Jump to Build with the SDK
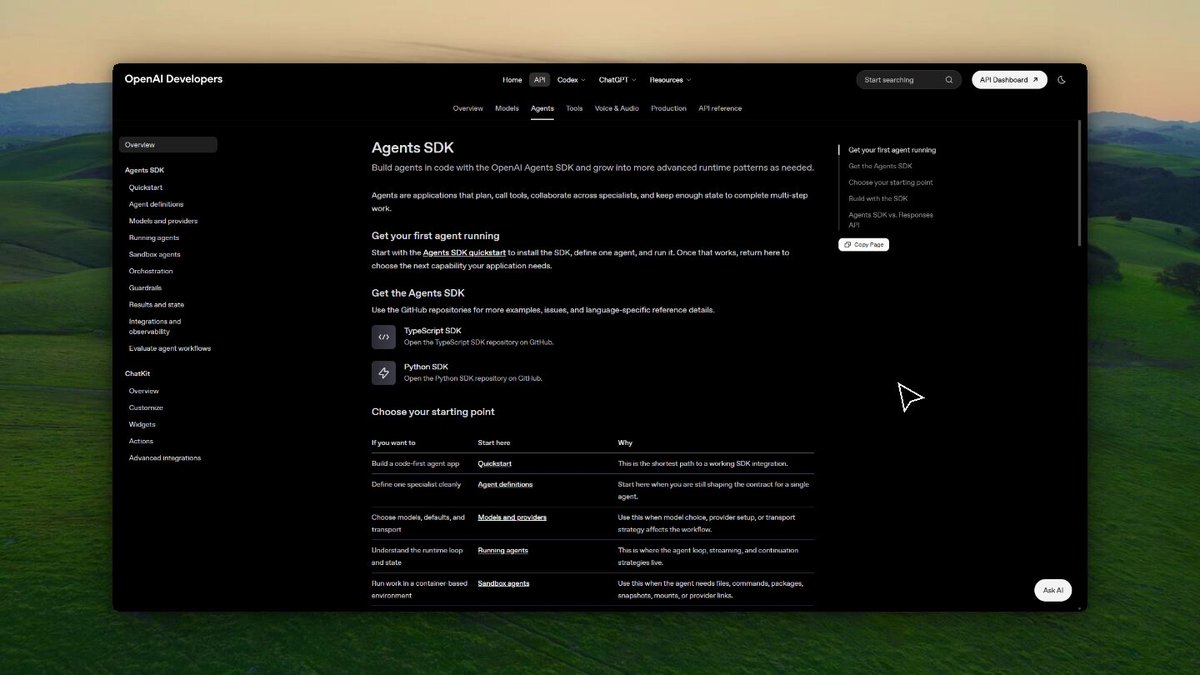1200x675 pixels. [x=878, y=198]
